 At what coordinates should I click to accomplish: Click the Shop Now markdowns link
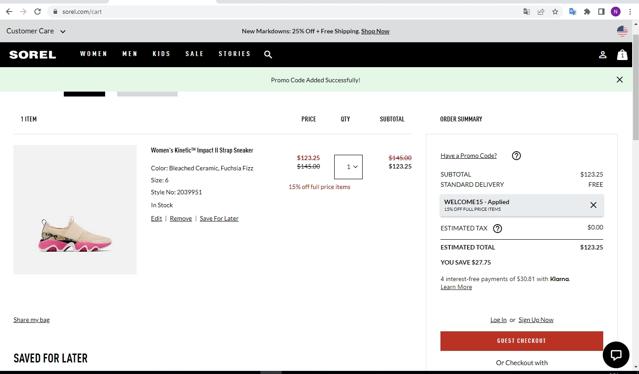[x=375, y=31]
